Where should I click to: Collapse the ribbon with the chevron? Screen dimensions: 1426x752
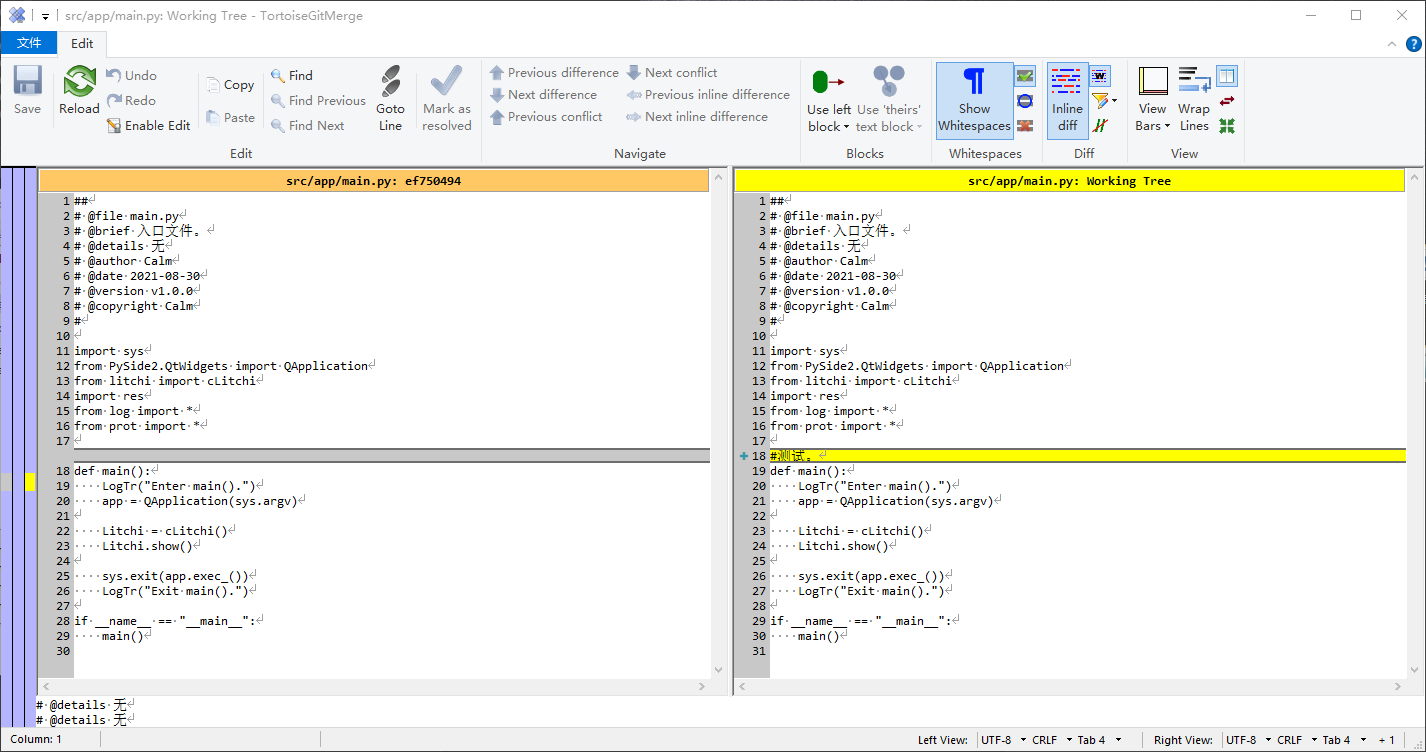tap(1391, 43)
